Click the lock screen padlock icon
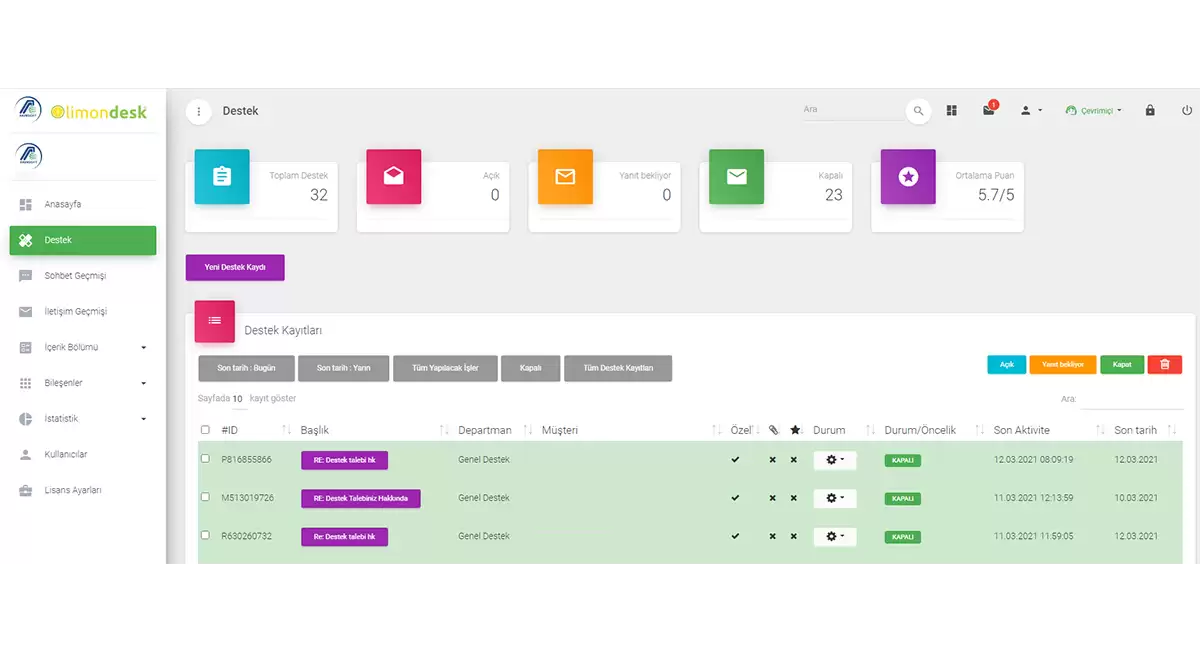This screenshot has width=1200, height=653. [1150, 111]
